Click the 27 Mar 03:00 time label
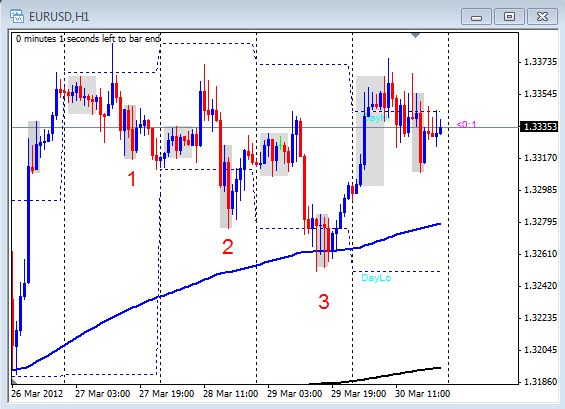 point(103,394)
